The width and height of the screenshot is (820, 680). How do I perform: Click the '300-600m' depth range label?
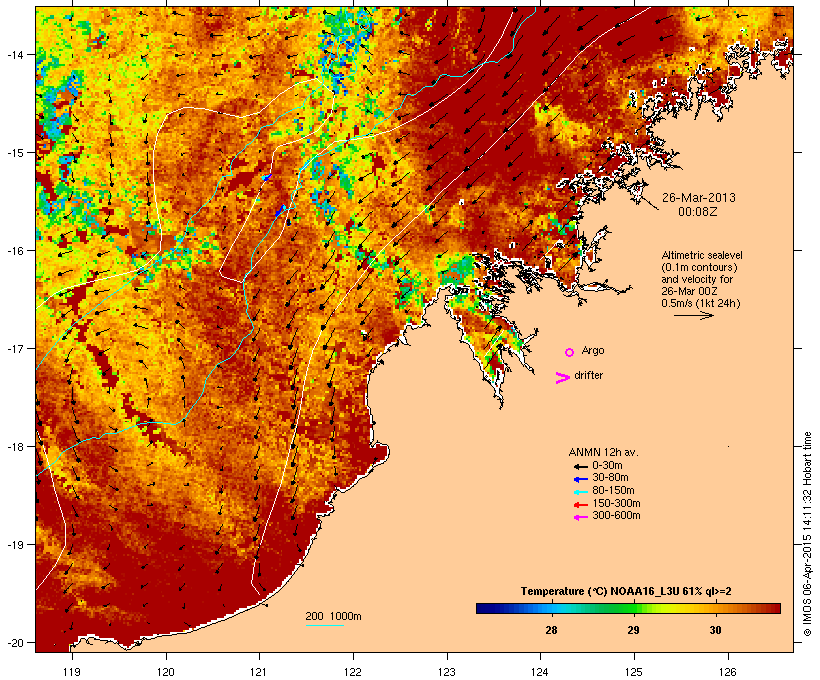pos(616,516)
